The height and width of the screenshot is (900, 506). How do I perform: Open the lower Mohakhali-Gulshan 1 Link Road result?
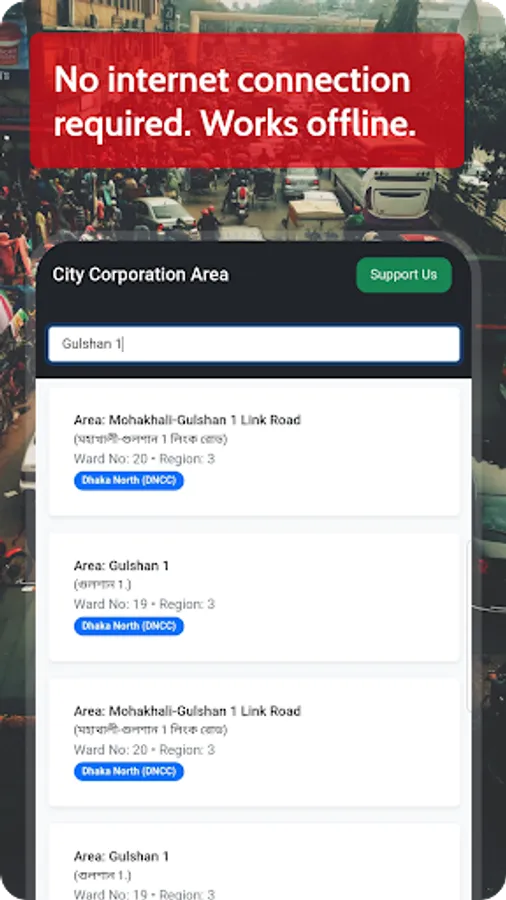(254, 743)
